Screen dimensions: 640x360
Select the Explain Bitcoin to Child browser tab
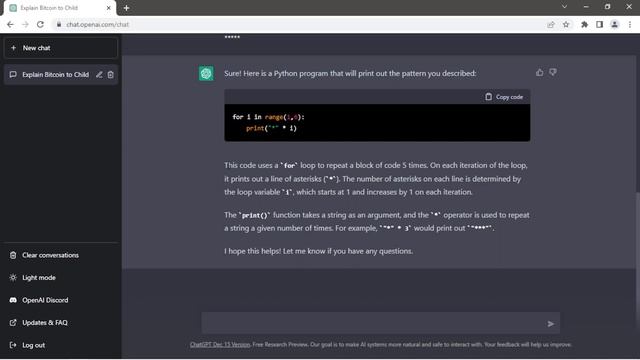coord(60,8)
